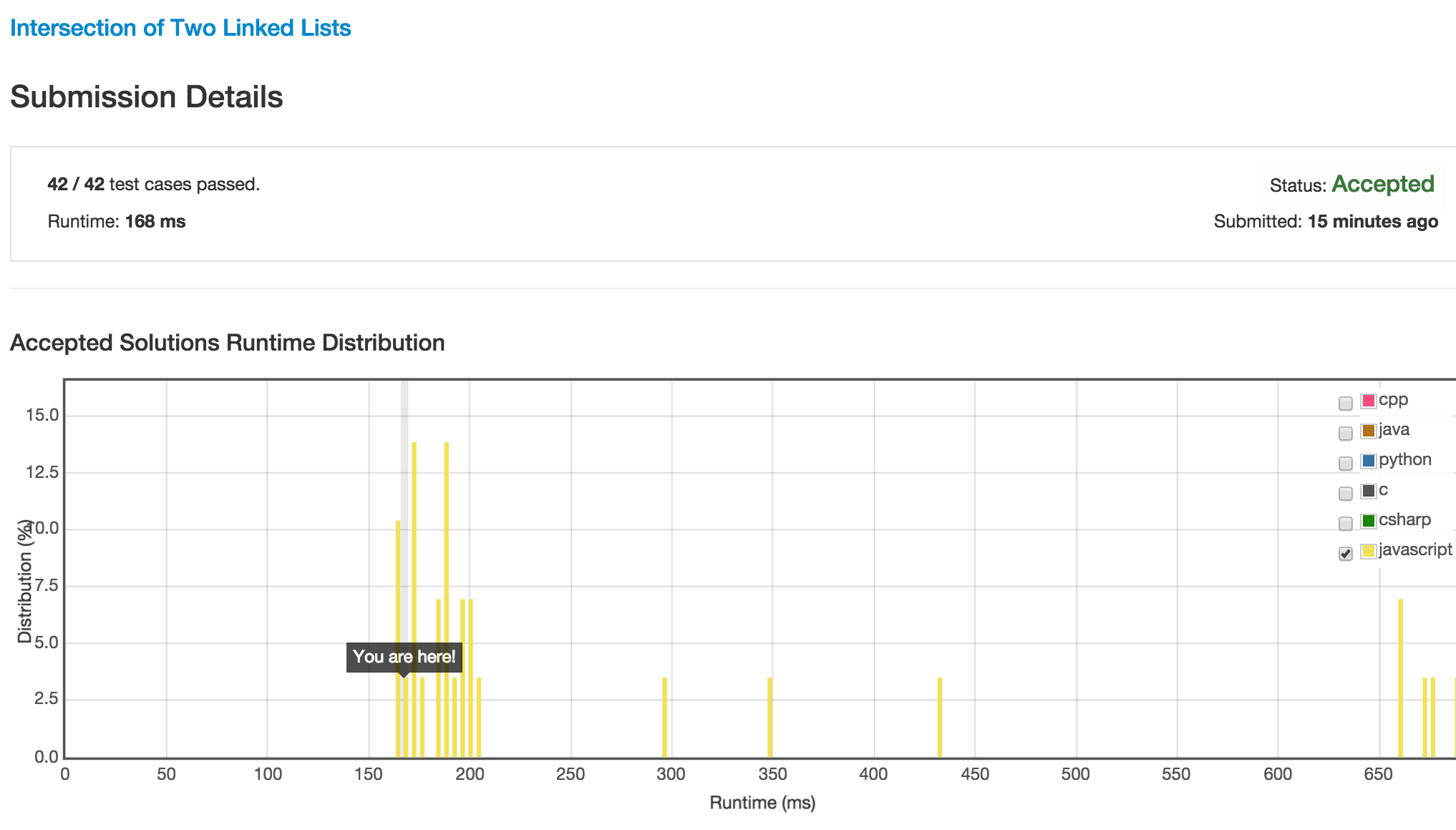Click the green csharp color swatch

pyautogui.click(x=1369, y=521)
